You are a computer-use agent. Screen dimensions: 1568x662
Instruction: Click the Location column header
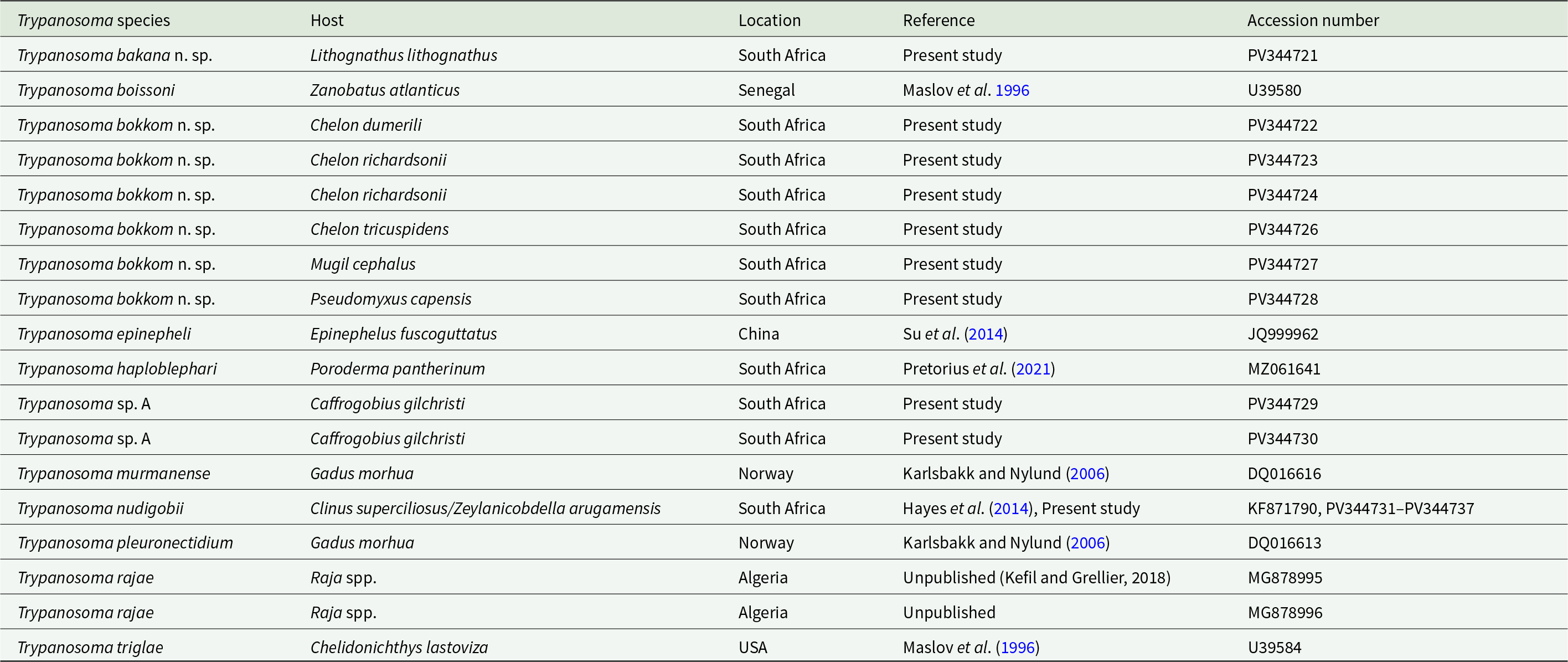(770, 20)
